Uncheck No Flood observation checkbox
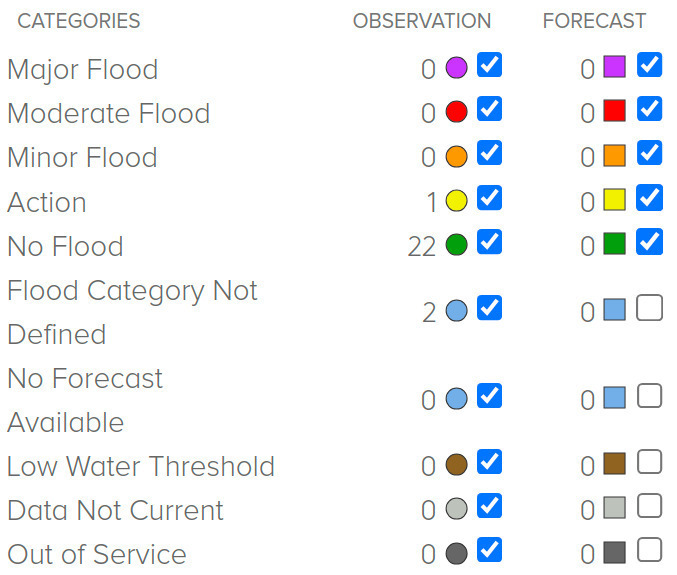Screen dimensions: 677x575 pos(489,241)
